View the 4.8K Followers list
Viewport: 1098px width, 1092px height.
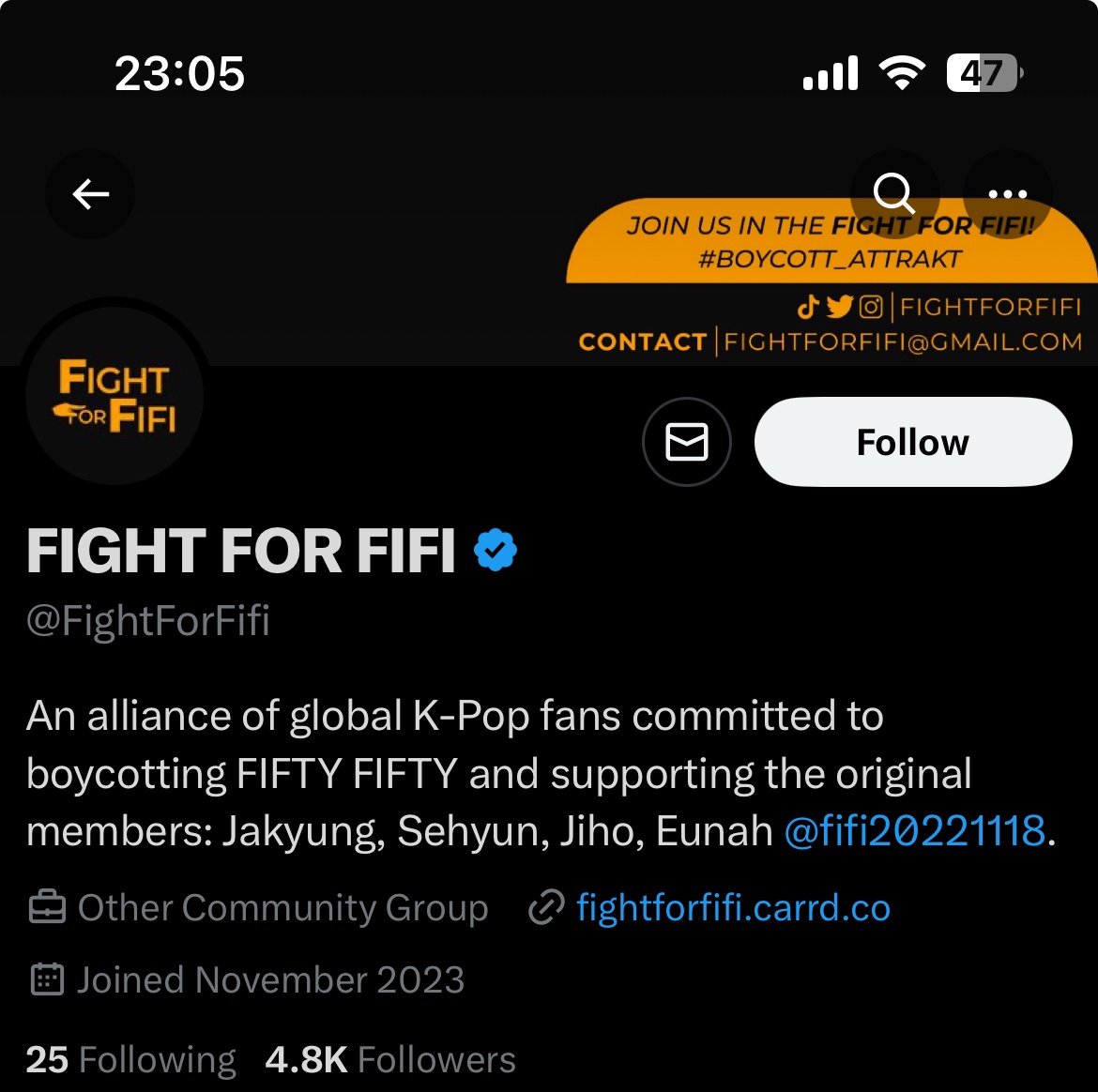(x=390, y=1059)
